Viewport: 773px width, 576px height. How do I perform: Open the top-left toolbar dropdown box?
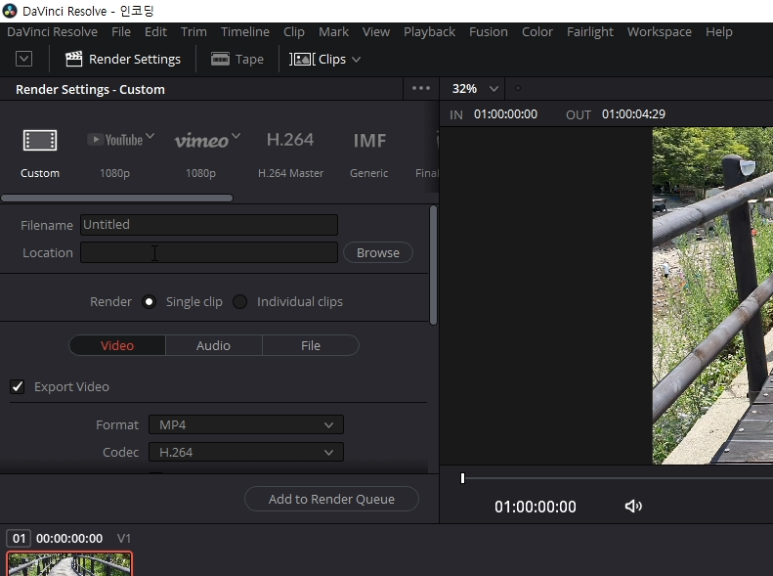[24, 59]
